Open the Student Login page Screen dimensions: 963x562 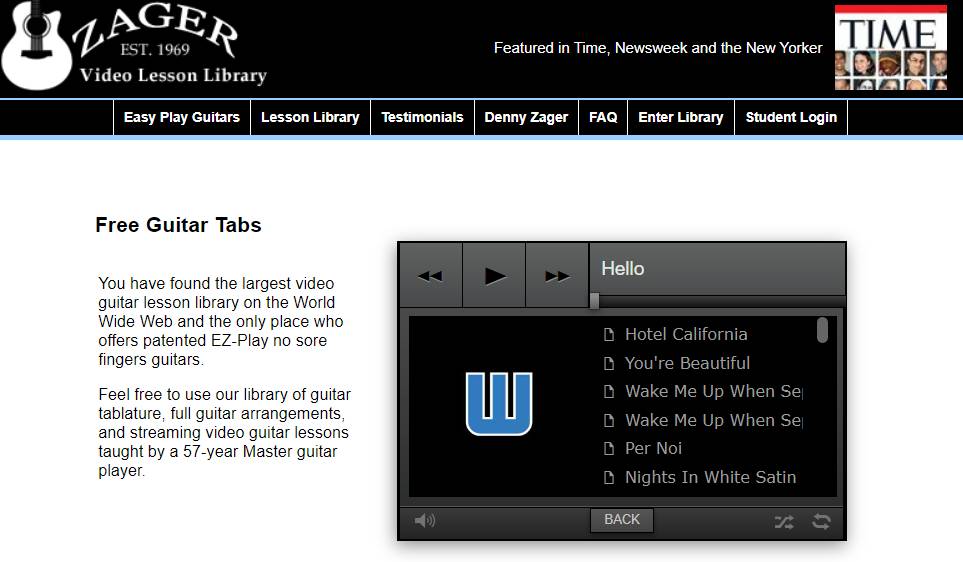tap(791, 117)
